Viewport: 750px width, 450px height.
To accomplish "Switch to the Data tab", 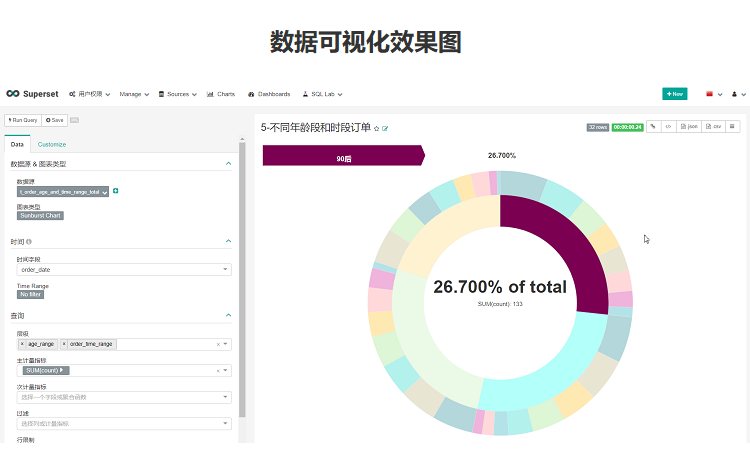I will 17,144.
